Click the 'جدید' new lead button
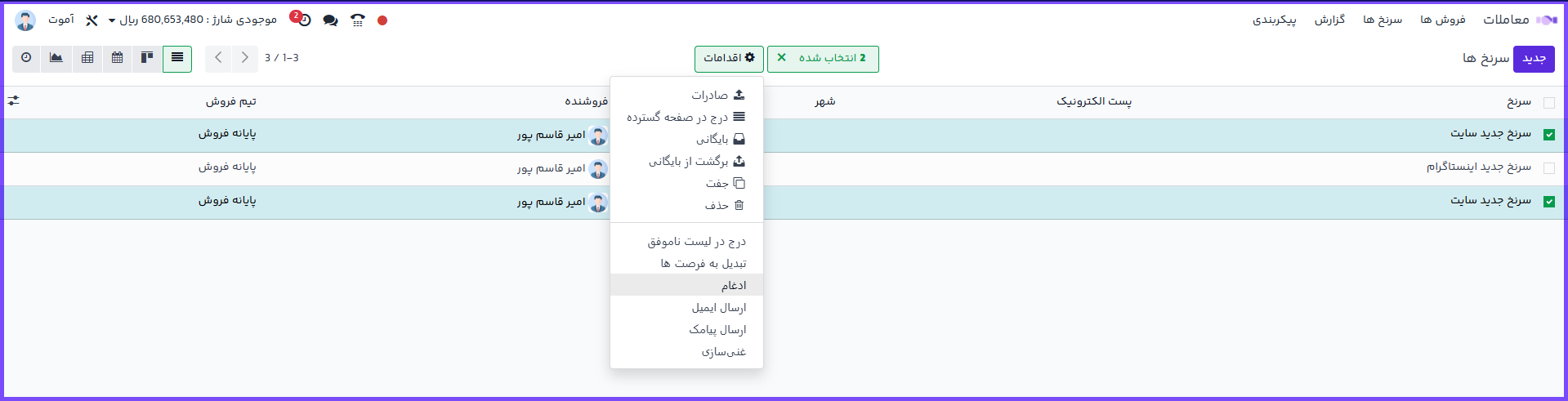This screenshot has width=1568, height=401. (1533, 59)
